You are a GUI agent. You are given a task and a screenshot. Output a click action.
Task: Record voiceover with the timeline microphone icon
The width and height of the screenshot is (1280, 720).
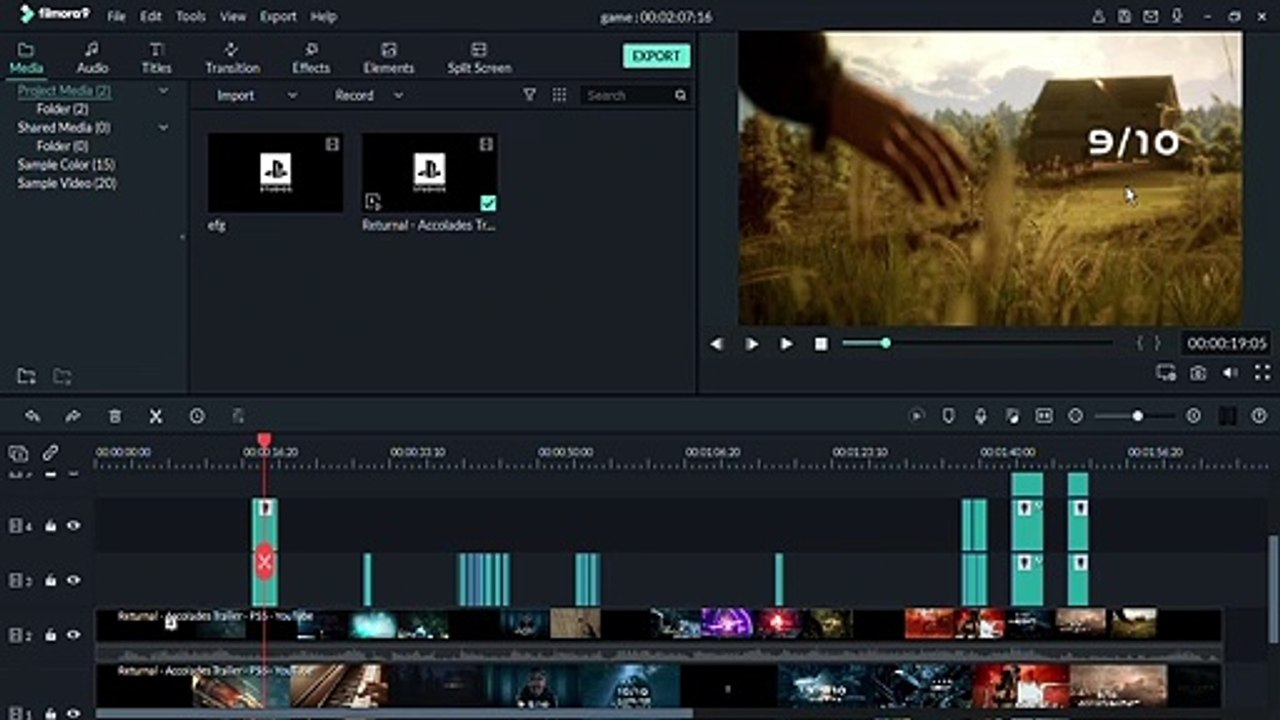pyautogui.click(x=981, y=416)
